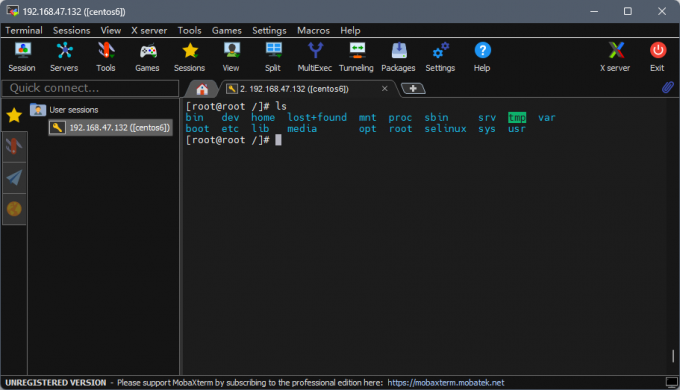
Task: Click the Quick connect input field
Action: tap(91, 88)
